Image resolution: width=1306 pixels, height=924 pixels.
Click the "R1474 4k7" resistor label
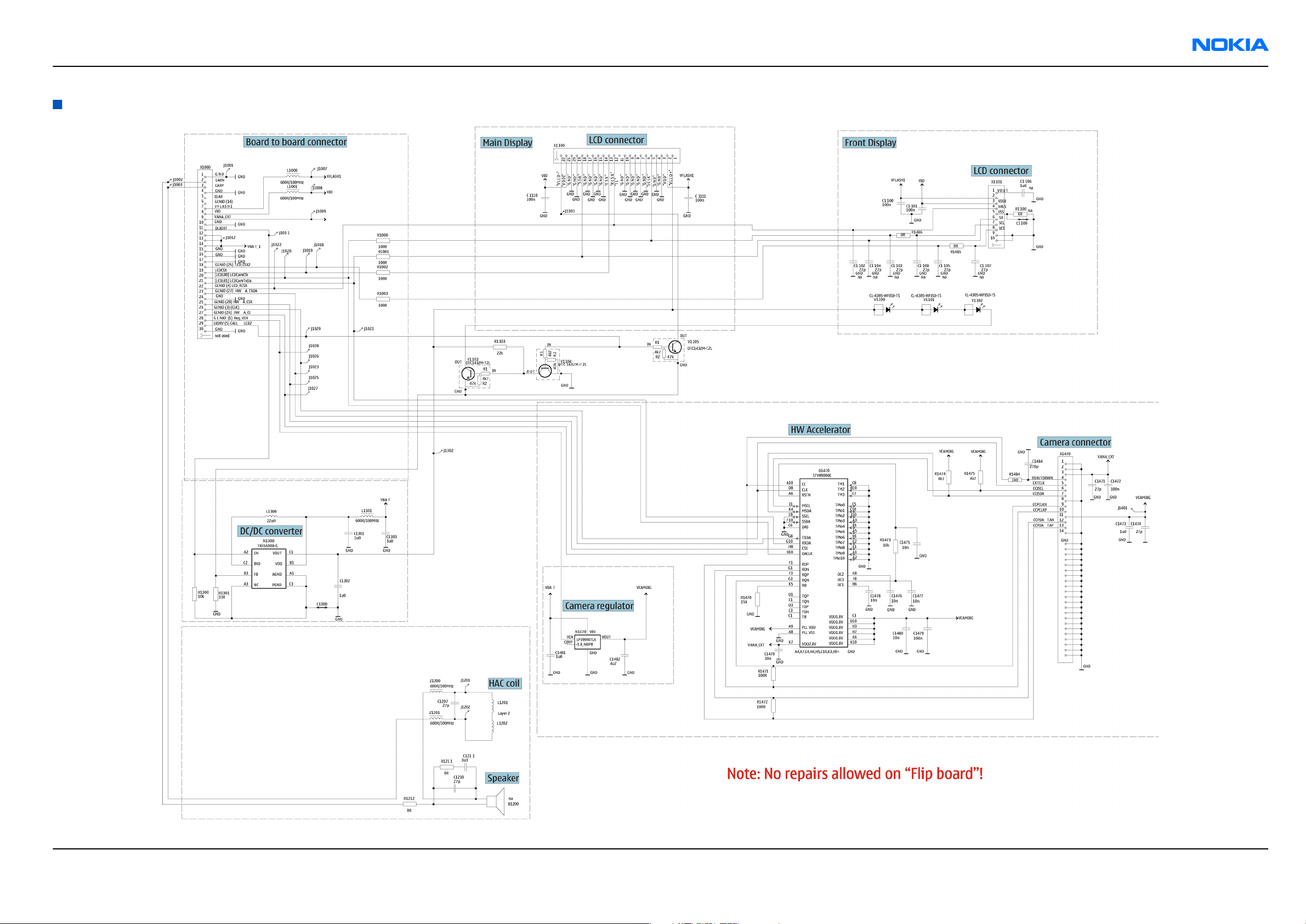tap(940, 476)
